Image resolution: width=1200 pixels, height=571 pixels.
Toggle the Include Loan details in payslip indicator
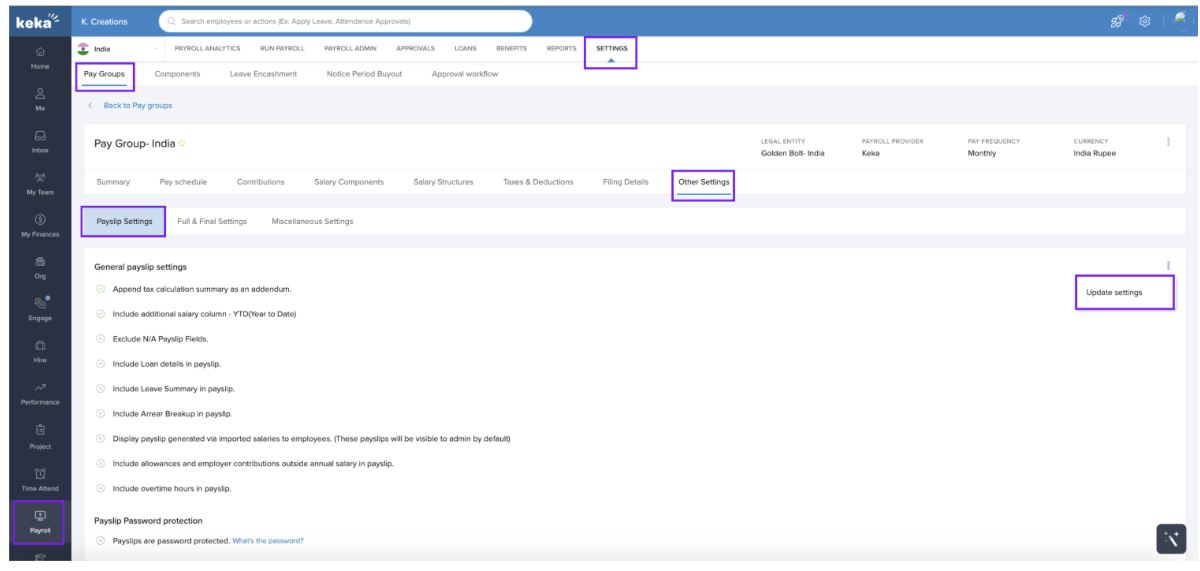(x=101, y=364)
